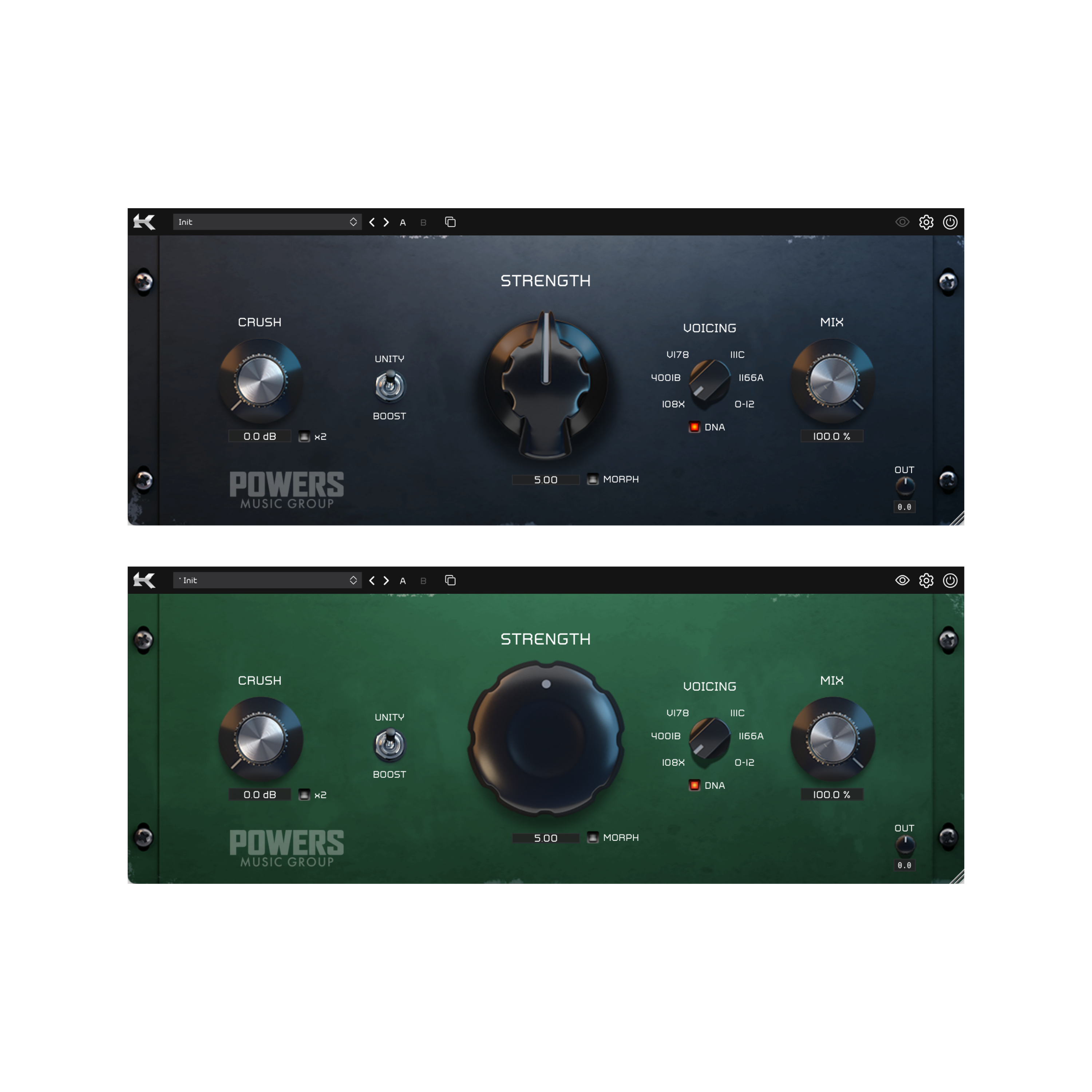Flip the UNITY/BOOST switch in green plugin
Viewport: 1092px width, 1092px height.
click(x=389, y=744)
